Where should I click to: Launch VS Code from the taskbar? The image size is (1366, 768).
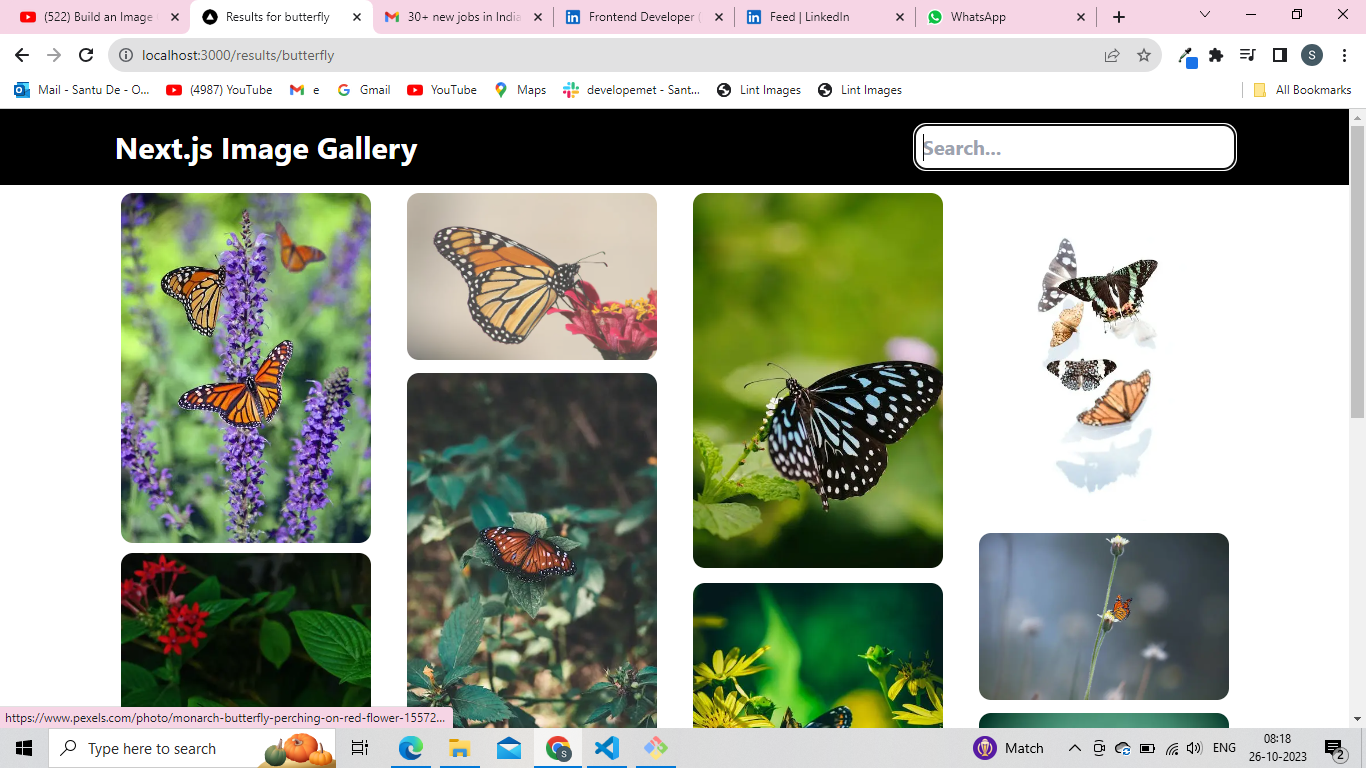[x=607, y=747]
